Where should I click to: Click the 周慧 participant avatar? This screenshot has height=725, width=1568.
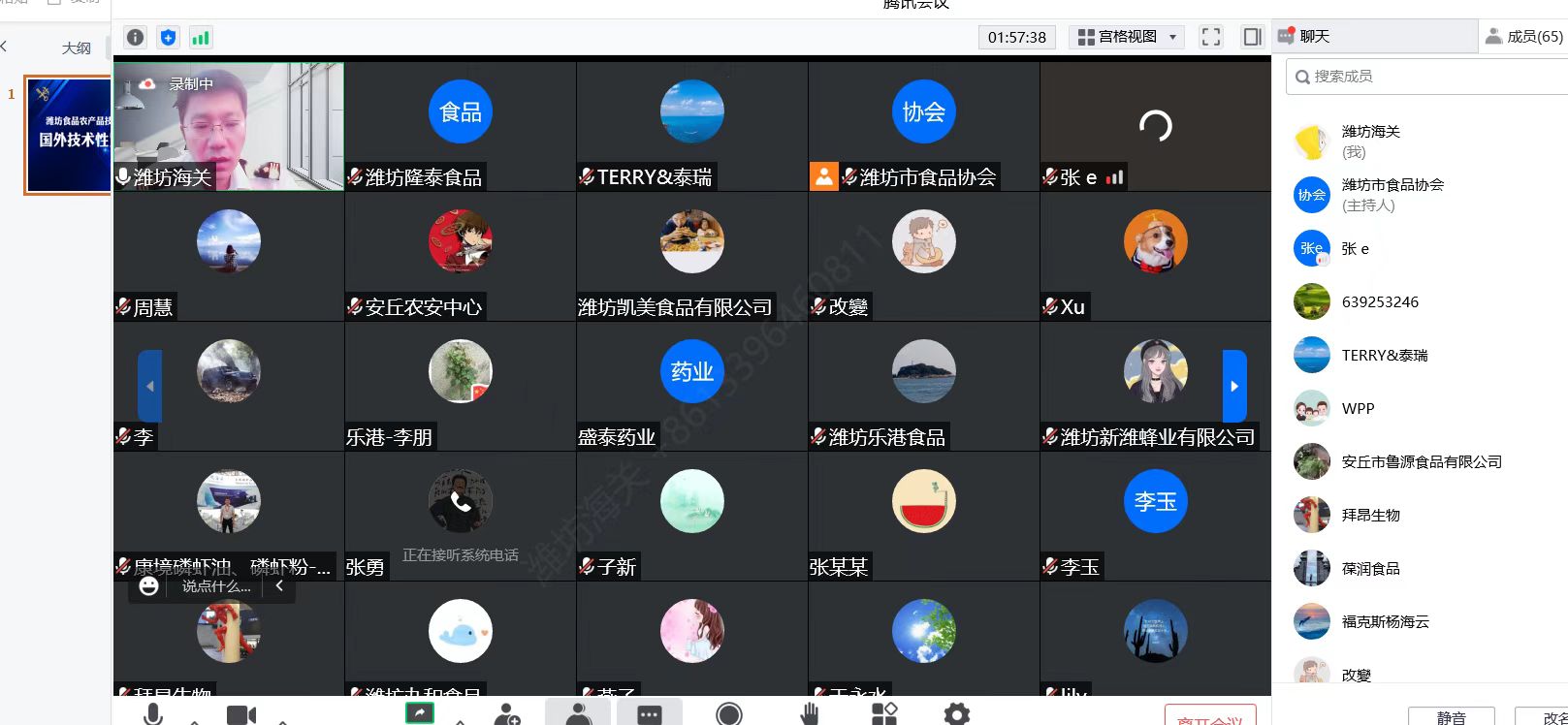[x=229, y=241]
